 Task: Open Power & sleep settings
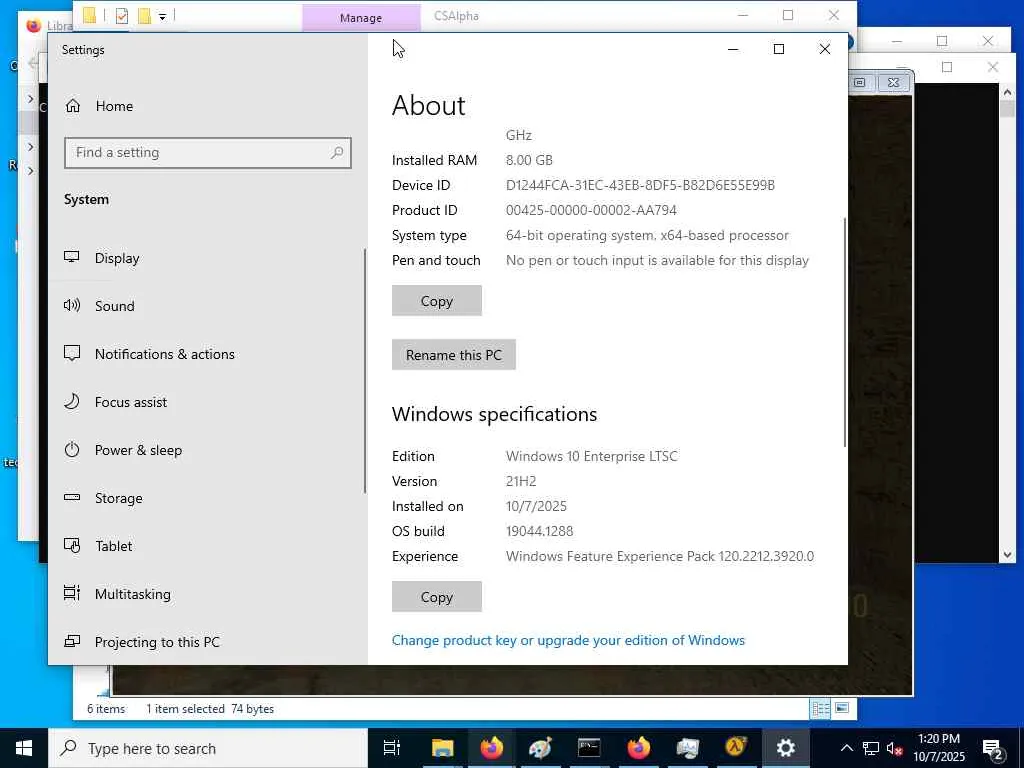coord(123,450)
